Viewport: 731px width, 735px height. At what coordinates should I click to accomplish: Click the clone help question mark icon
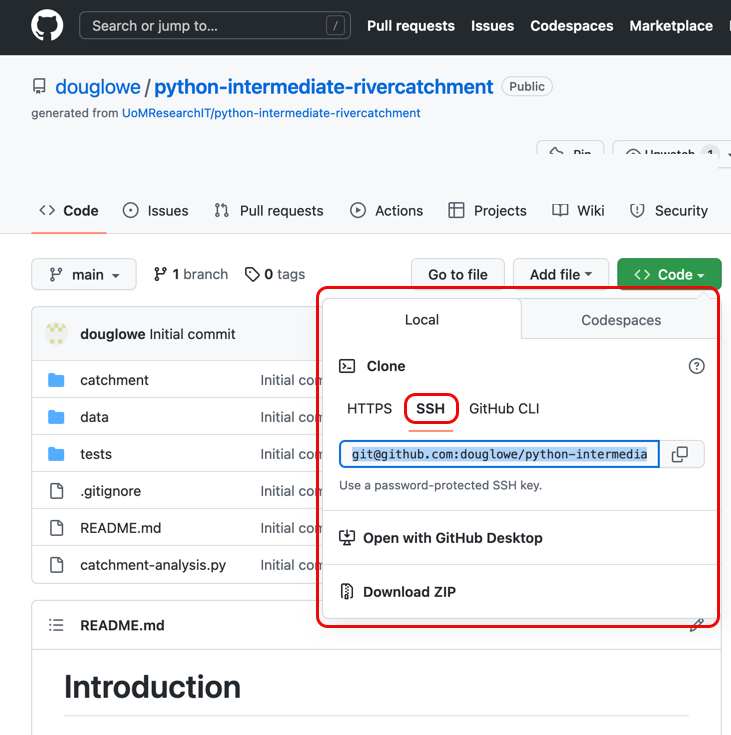click(x=696, y=366)
